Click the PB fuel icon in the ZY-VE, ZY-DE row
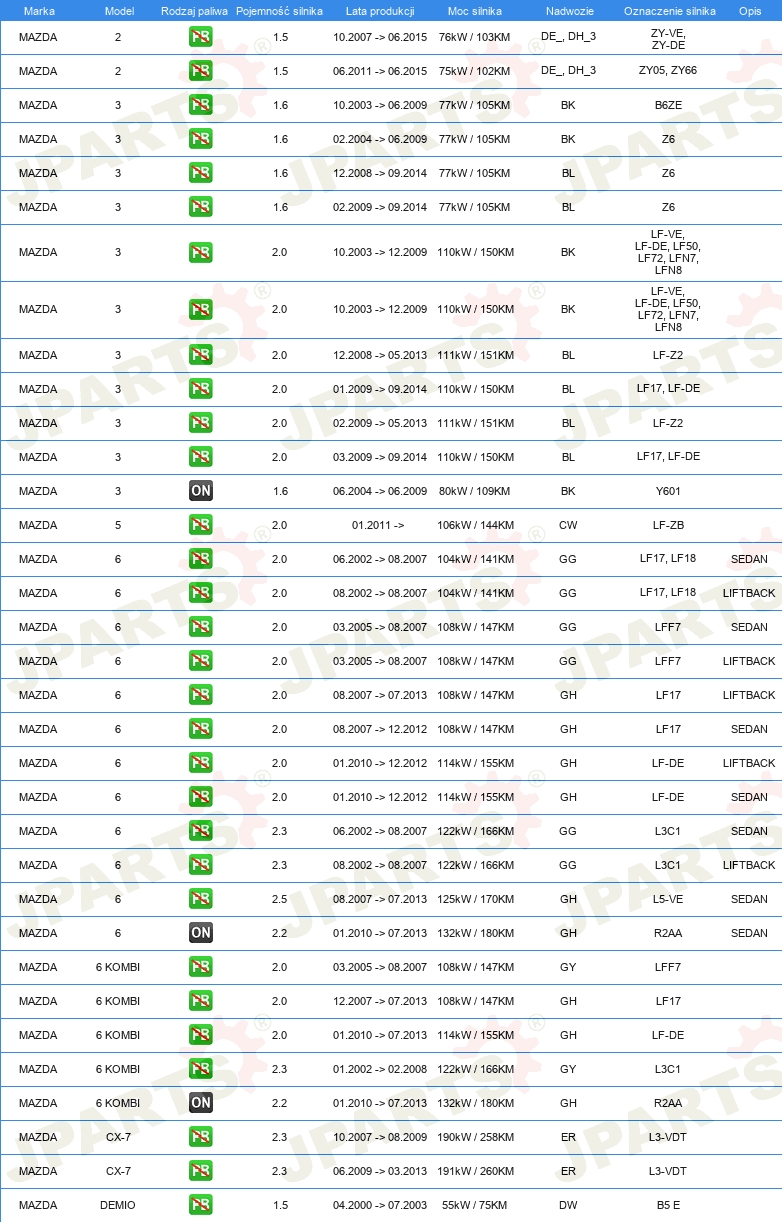 point(201,38)
